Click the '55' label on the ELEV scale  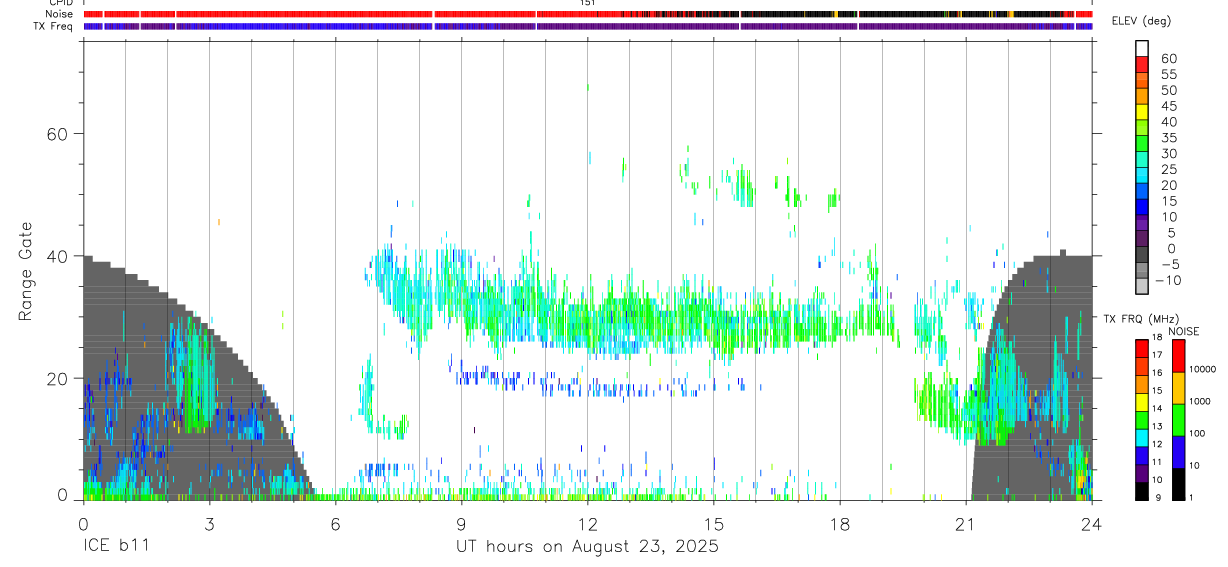pos(1168,75)
